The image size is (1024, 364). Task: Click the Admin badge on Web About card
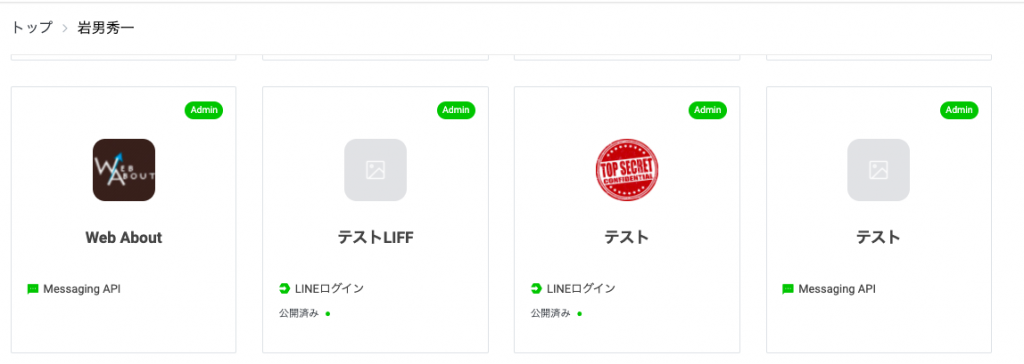pos(204,110)
